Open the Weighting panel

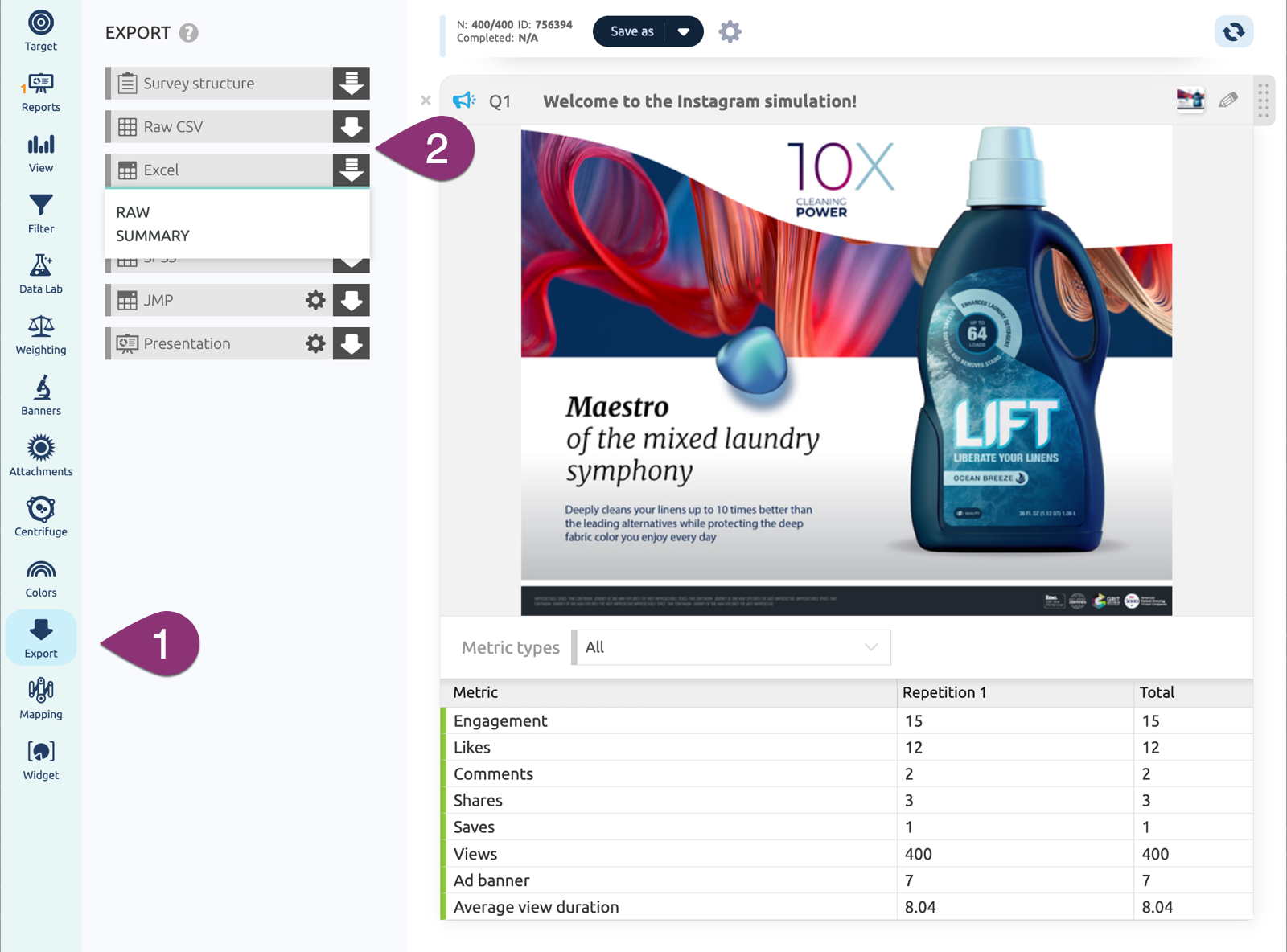(x=40, y=334)
